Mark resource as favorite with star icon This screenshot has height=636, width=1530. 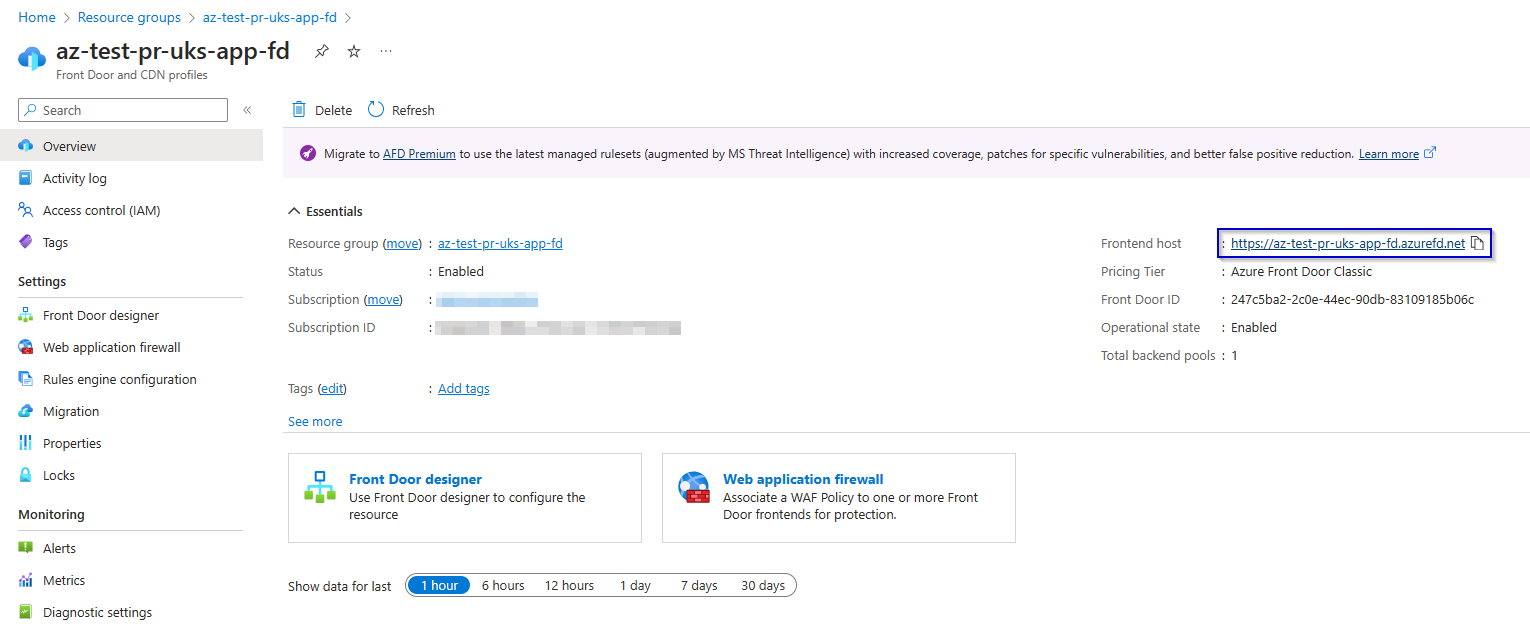pos(354,51)
